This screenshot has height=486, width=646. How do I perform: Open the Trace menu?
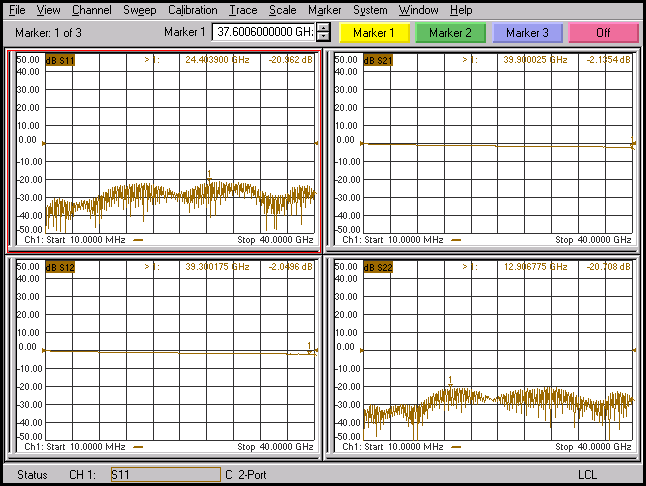[242, 10]
